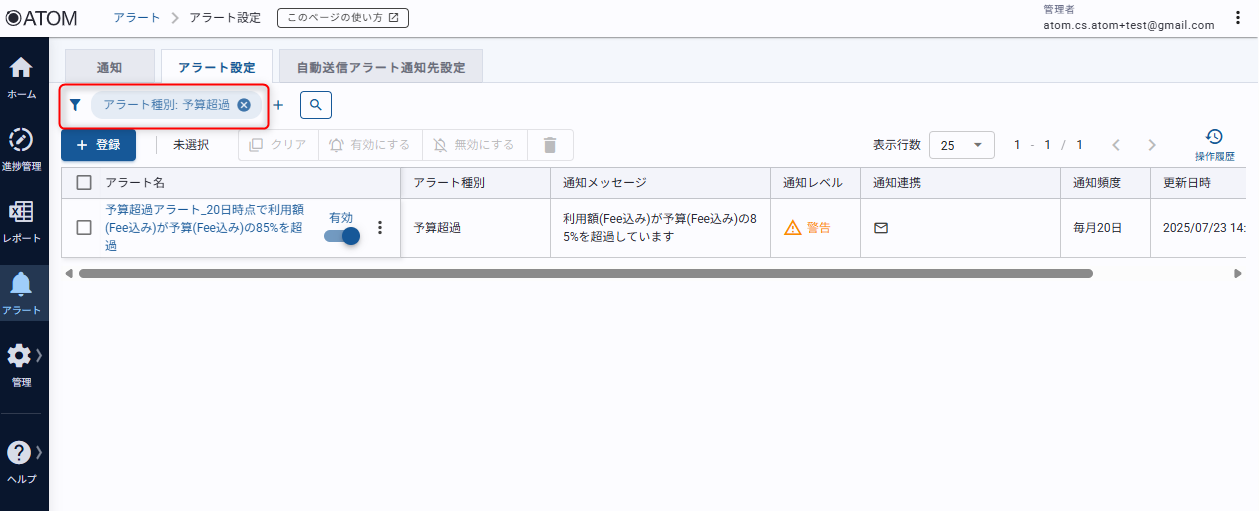This screenshot has width=1259, height=511.
Task: Open the alert row's three-dot menu
Action: point(379,227)
